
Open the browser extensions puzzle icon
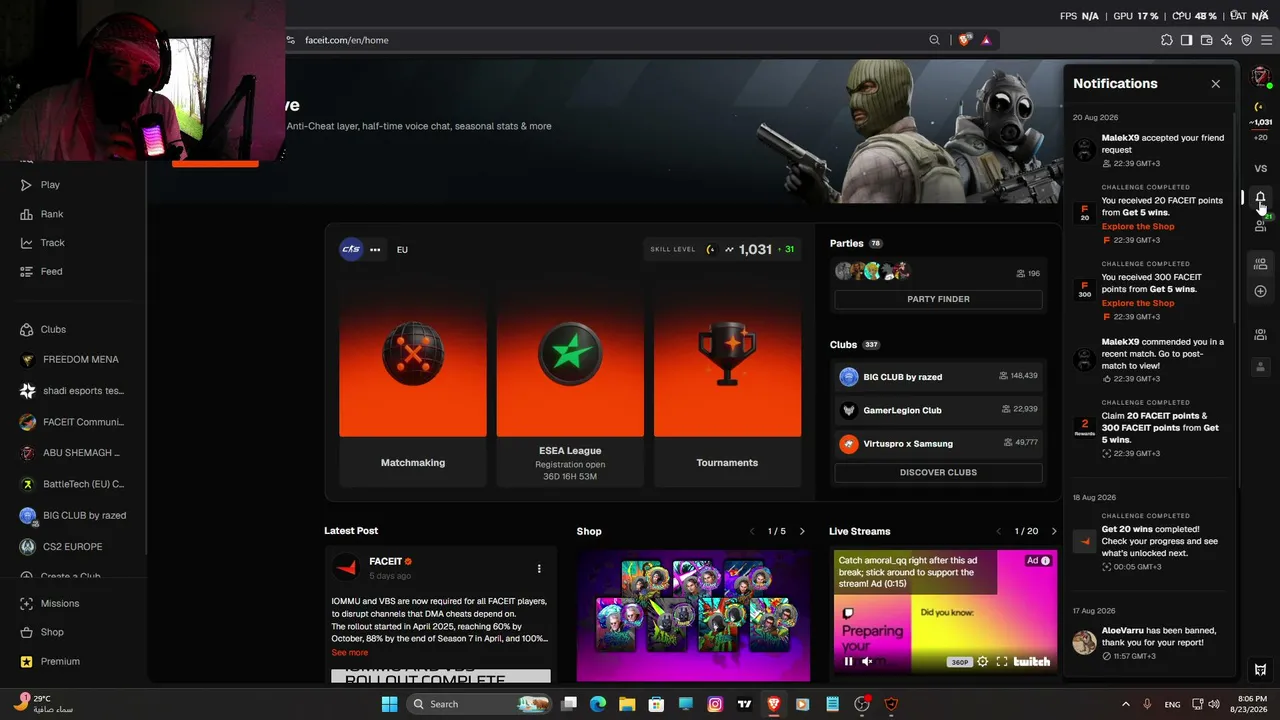[1167, 40]
